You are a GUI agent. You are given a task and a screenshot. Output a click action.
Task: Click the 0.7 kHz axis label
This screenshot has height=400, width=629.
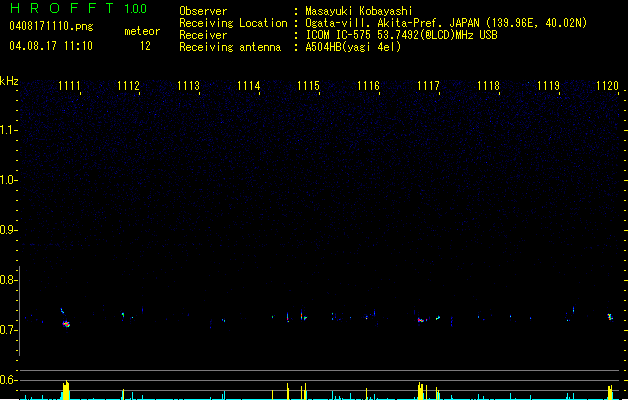click(8, 330)
